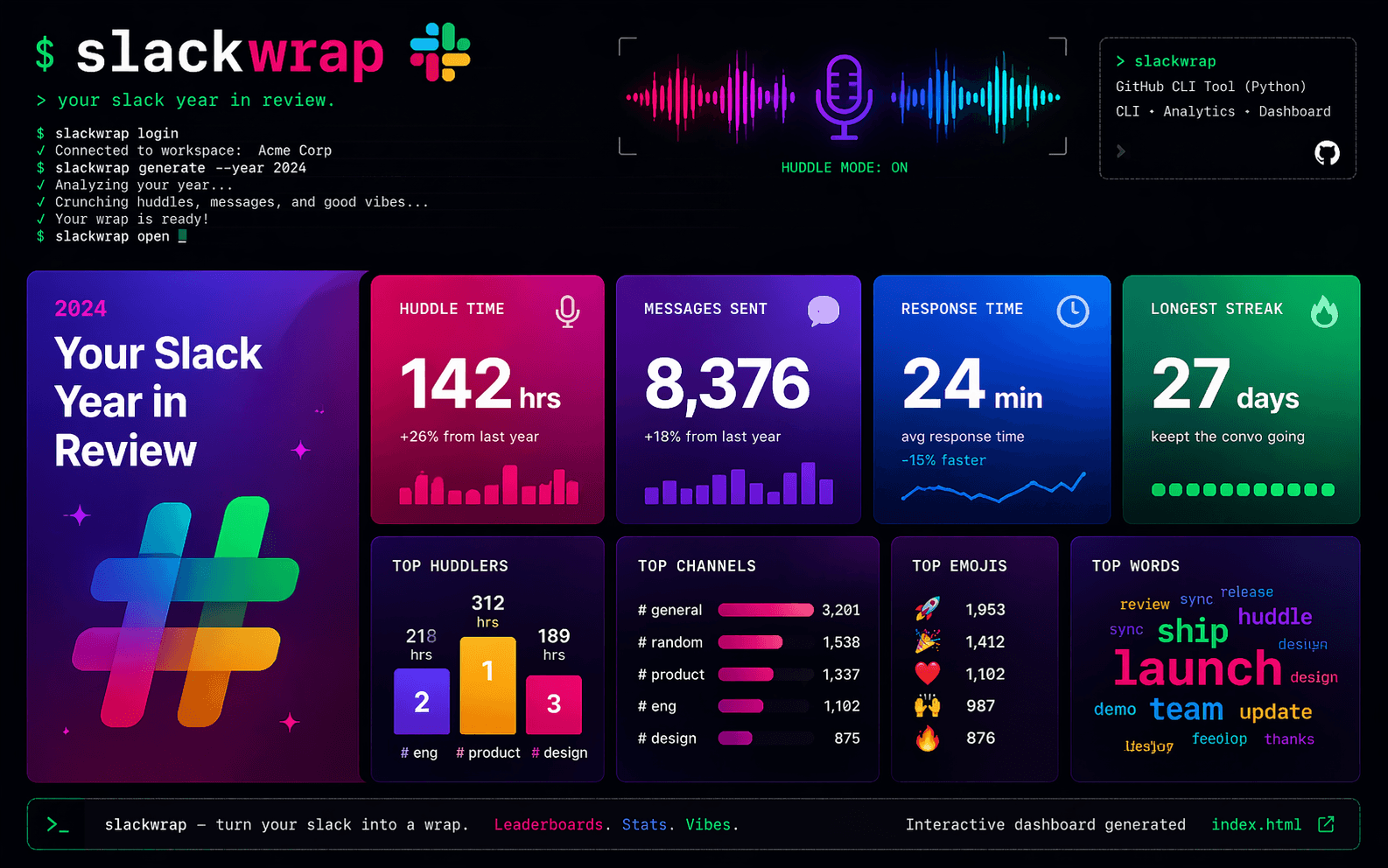Click 'HUDDLE MODE: ON' status text

click(845, 167)
